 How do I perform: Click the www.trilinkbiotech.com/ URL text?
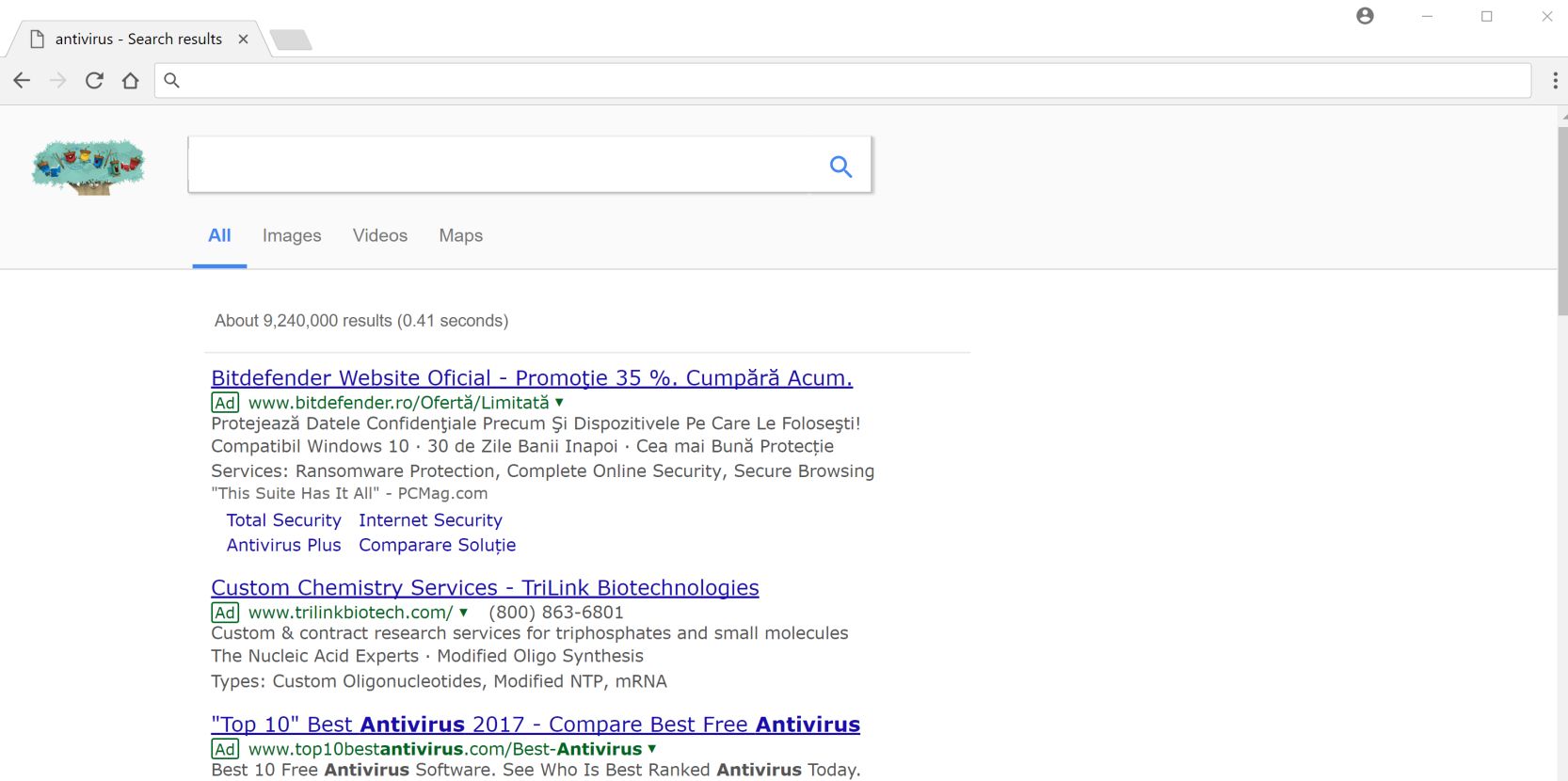pyautogui.click(x=350, y=613)
